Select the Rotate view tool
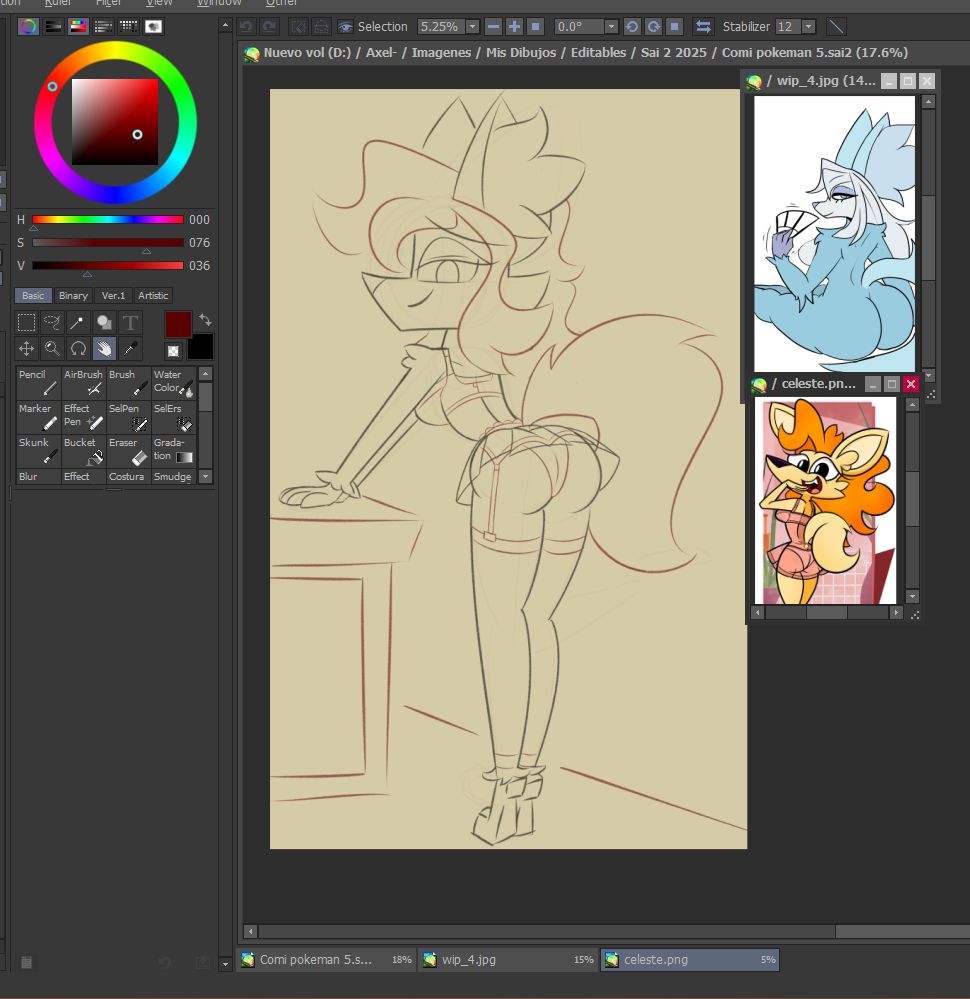This screenshot has width=970, height=999. point(78,349)
